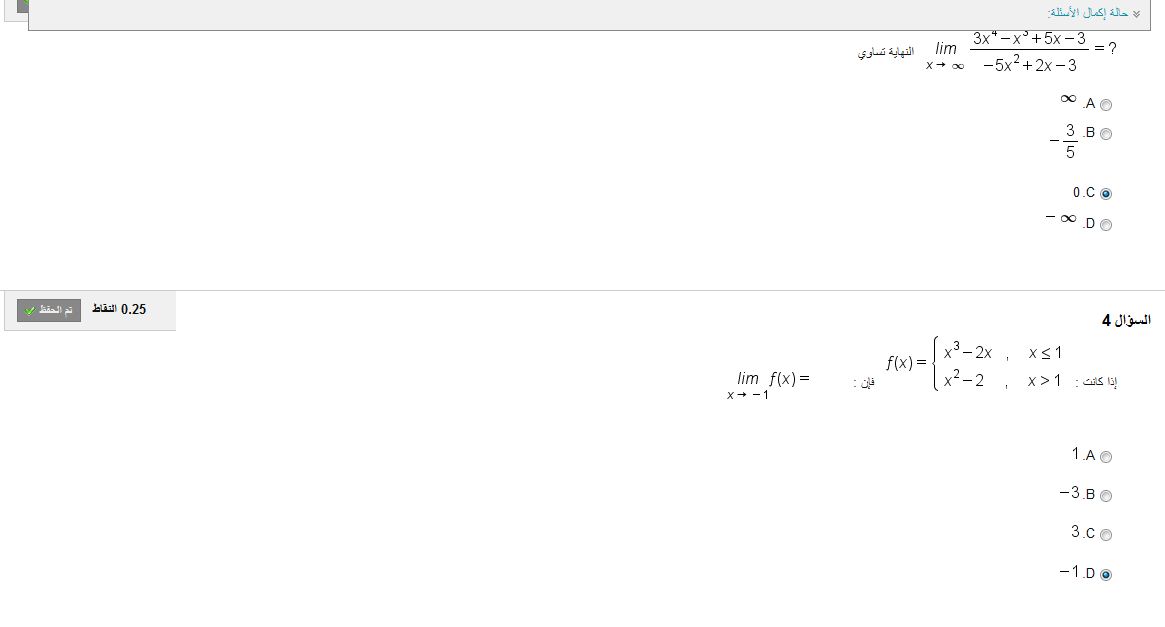Screen dimensions: 1165x627
Task: Select option A infinity in the limit question
Action: pos(1106,105)
